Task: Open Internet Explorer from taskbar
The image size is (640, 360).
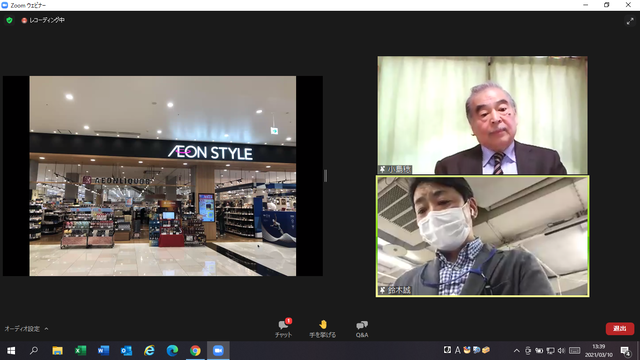Action: (149, 351)
